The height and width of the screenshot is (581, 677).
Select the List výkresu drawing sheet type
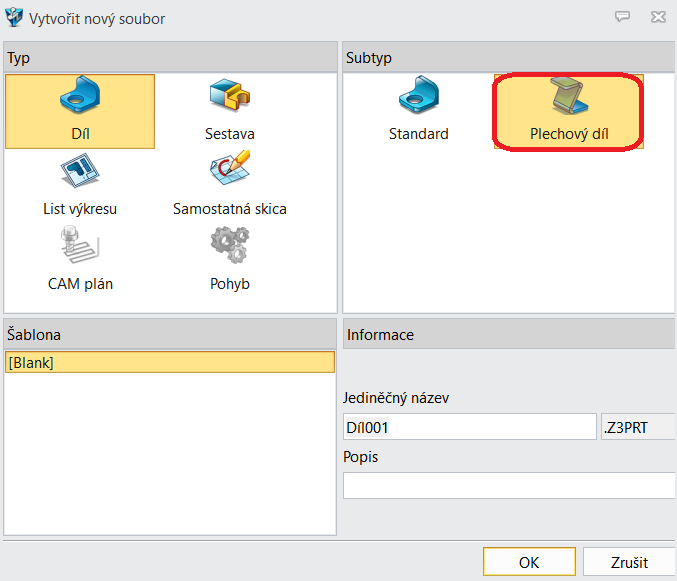[x=80, y=186]
